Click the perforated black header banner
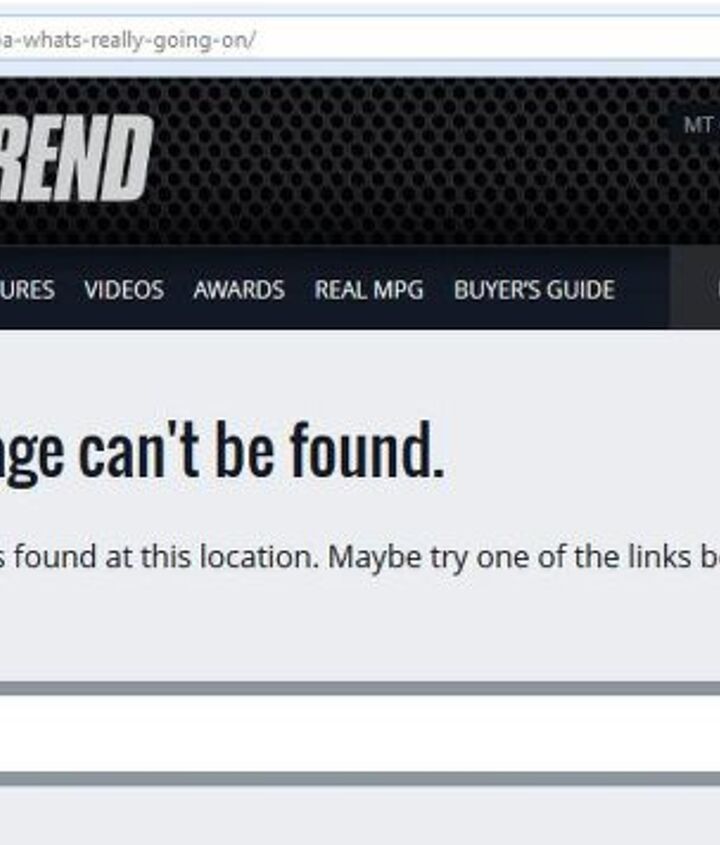The height and width of the screenshot is (845, 720). [x=410, y=162]
